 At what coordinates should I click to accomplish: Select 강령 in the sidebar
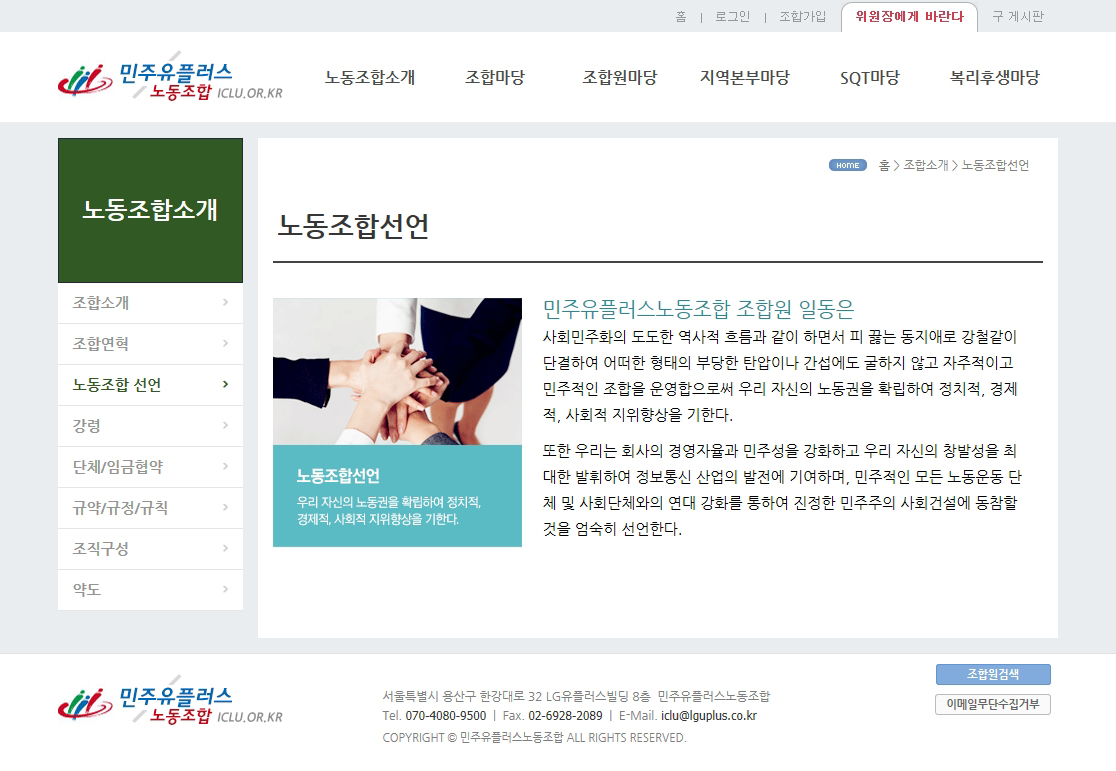tap(150, 426)
